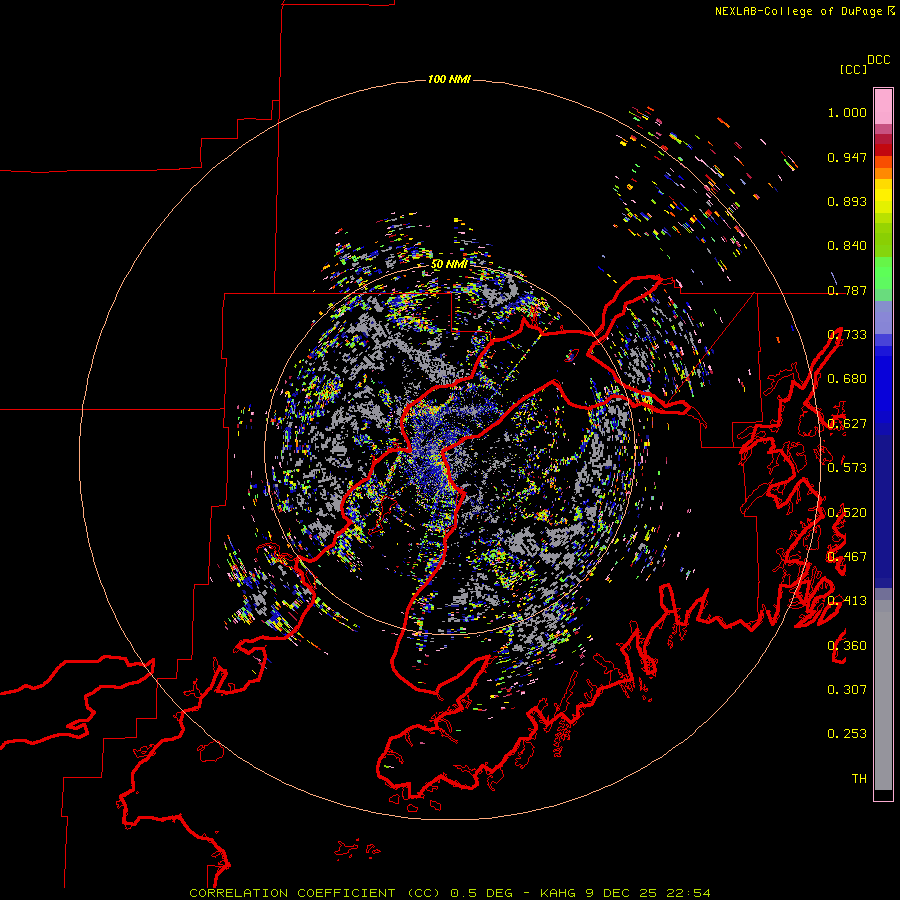Click the pink swatch at top of color bar
The height and width of the screenshot is (900, 900).
click(883, 106)
